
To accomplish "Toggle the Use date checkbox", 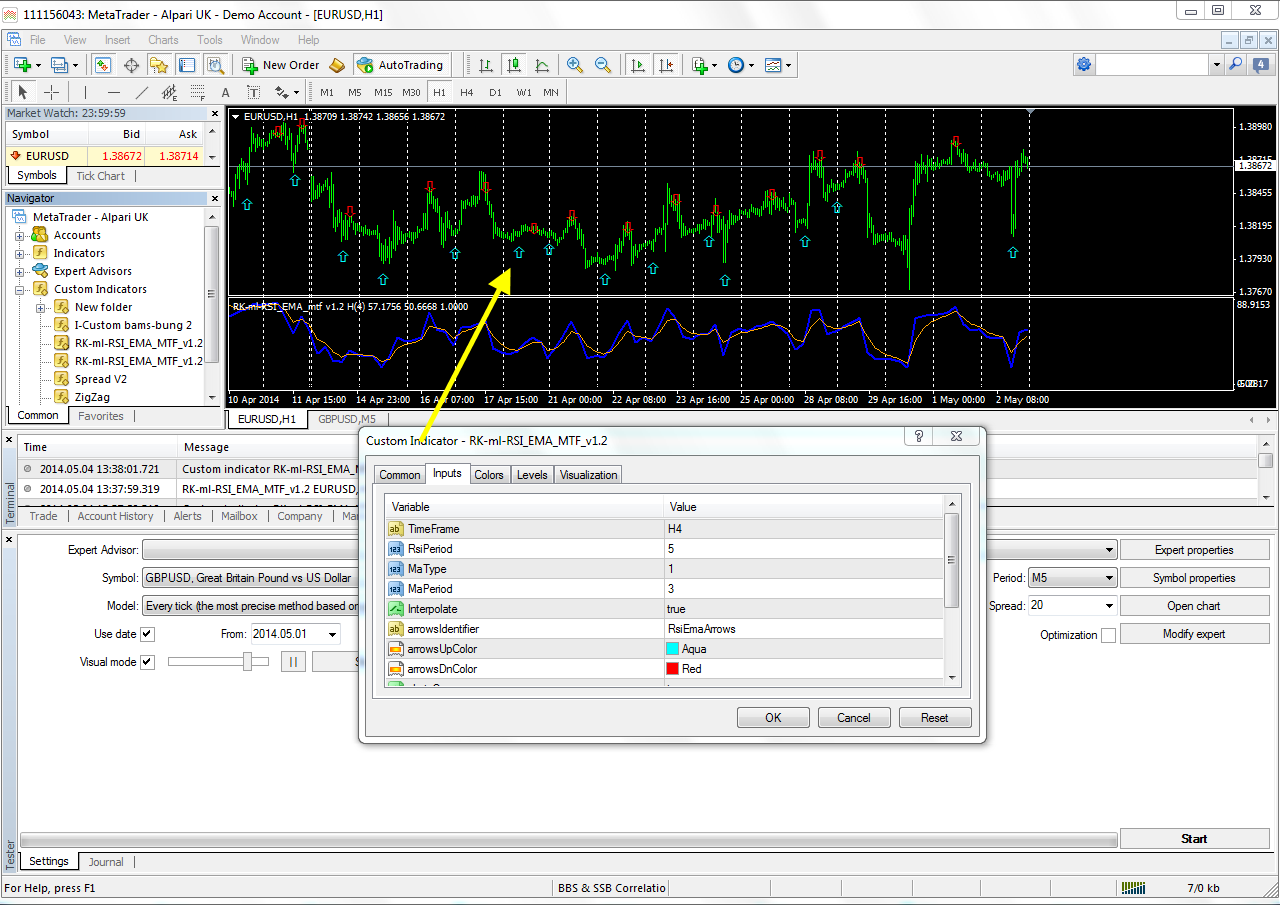I will 147,634.
